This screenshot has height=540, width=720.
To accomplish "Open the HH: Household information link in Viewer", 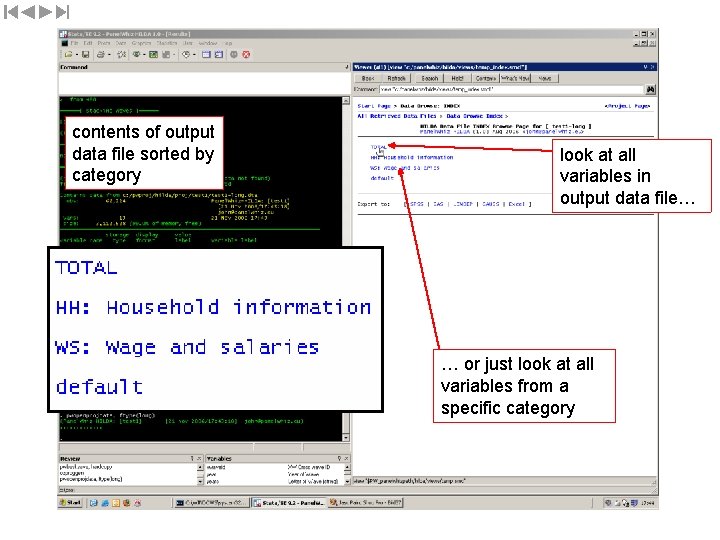I will [412, 158].
